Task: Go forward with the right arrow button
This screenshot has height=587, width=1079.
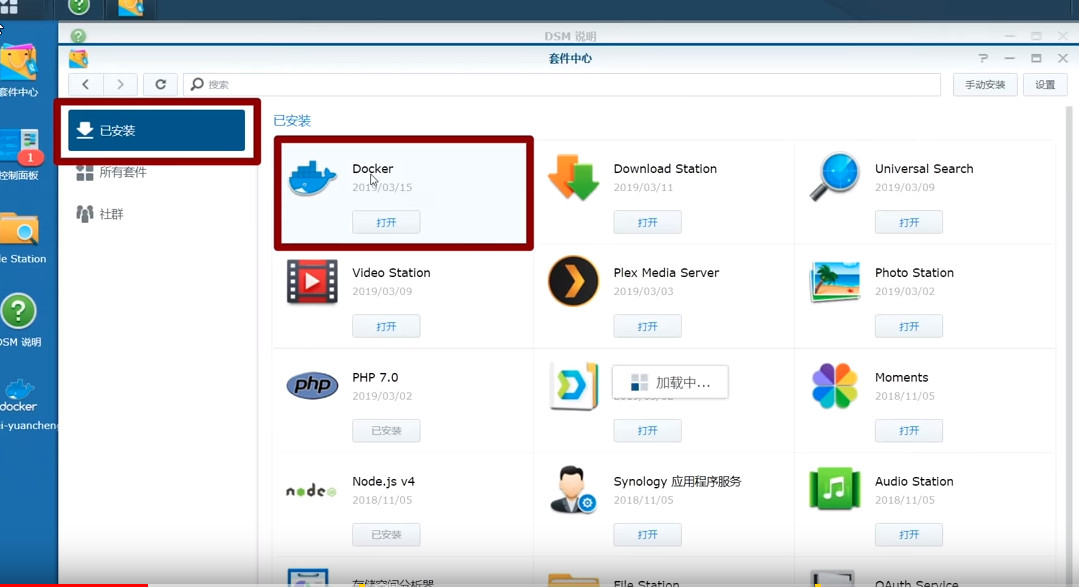Action: point(120,84)
